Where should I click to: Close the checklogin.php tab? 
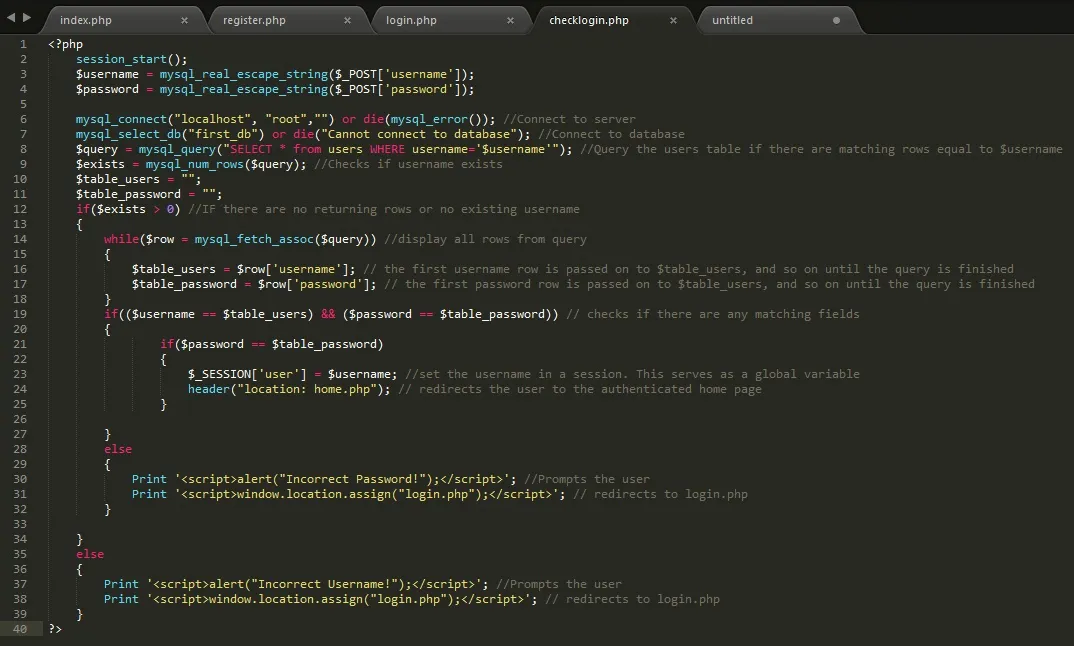pyautogui.click(x=673, y=21)
